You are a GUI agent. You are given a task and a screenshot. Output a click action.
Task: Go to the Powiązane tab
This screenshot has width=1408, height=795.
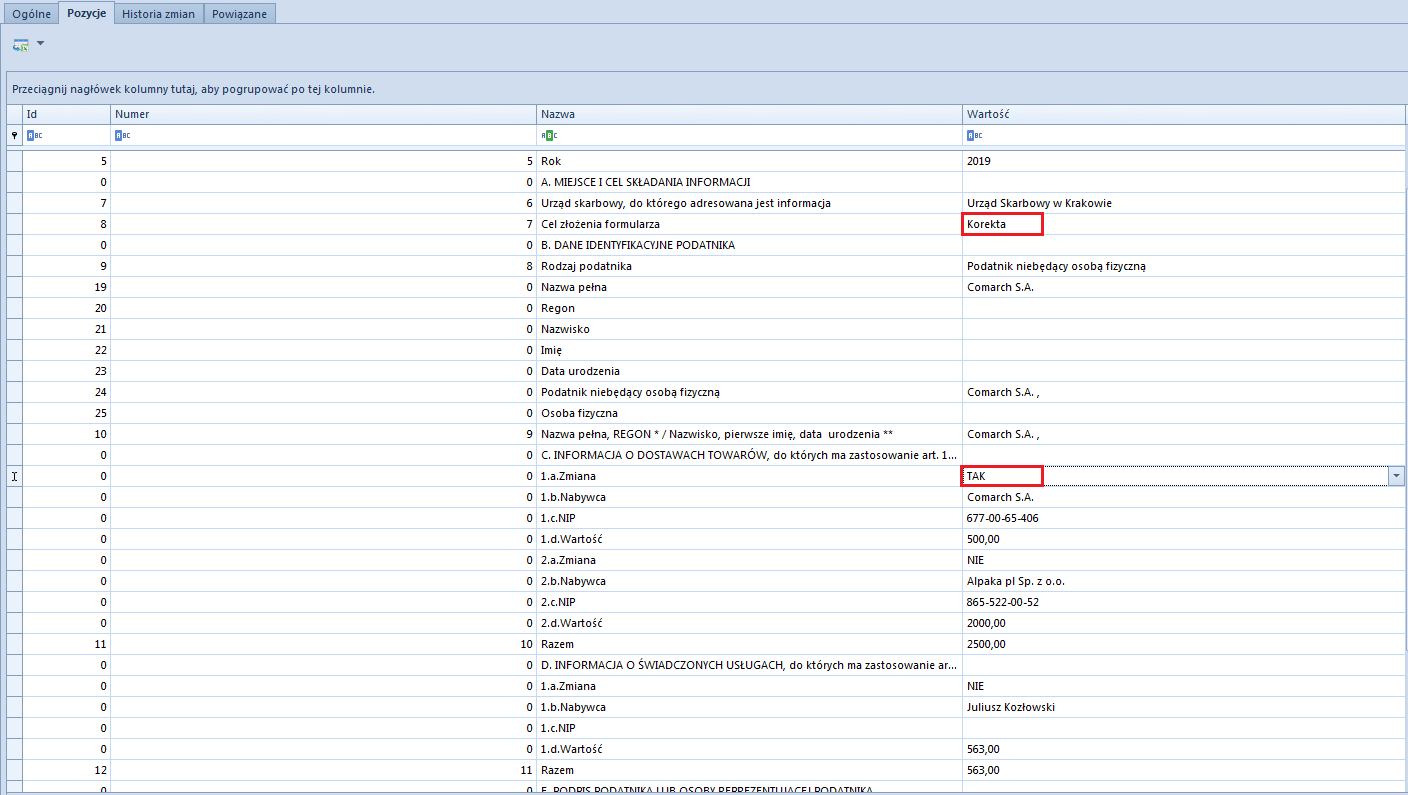pos(240,14)
